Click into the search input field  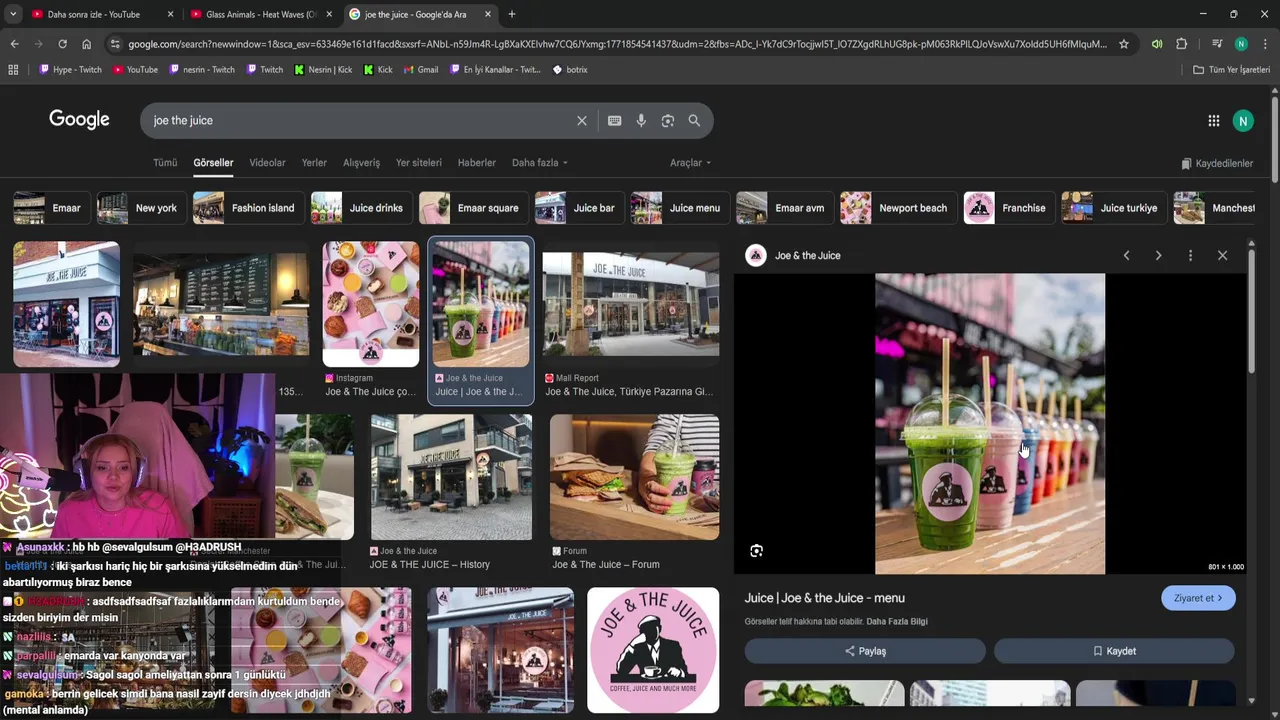tap(360, 121)
